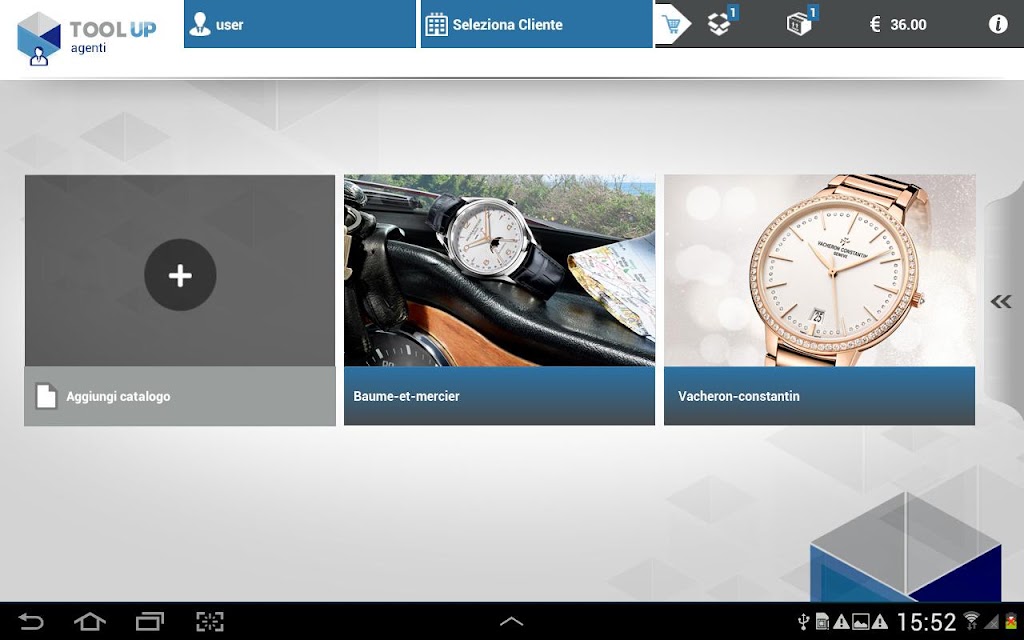Image resolution: width=1024 pixels, height=640 pixels.
Task: Open the recent apps icon
Action: (x=150, y=621)
